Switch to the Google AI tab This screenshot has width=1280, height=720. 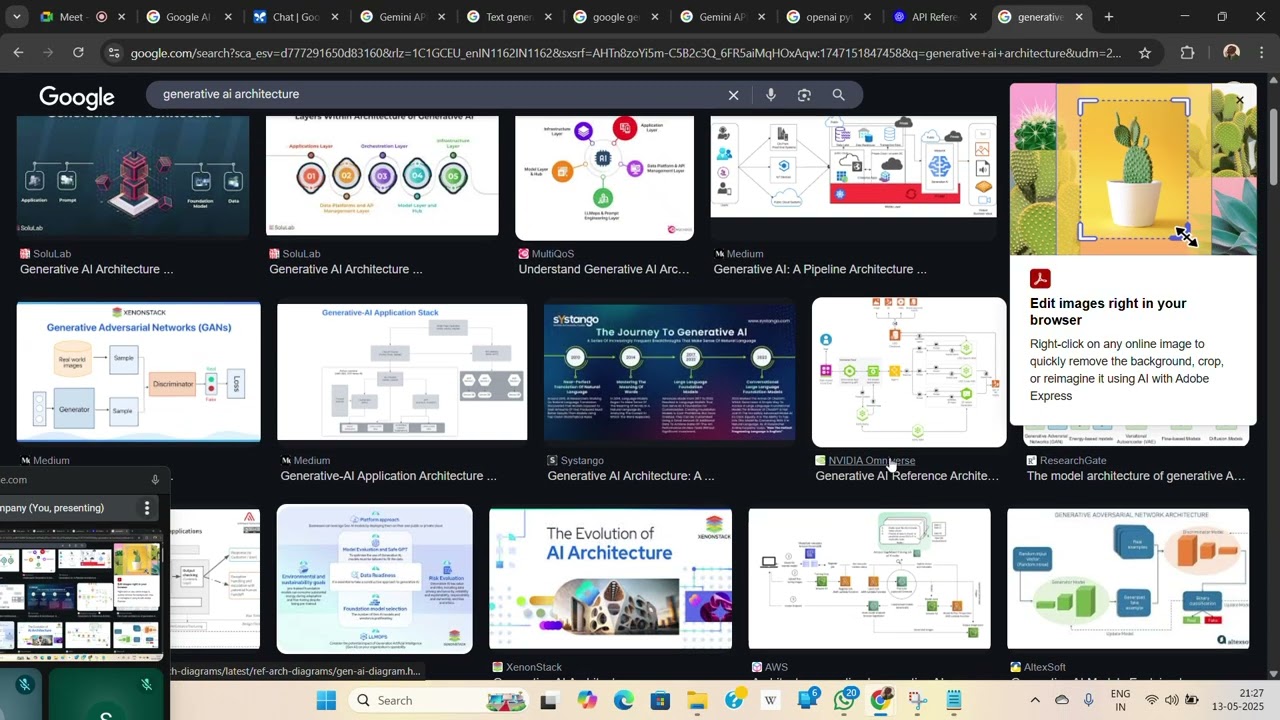coord(188,17)
